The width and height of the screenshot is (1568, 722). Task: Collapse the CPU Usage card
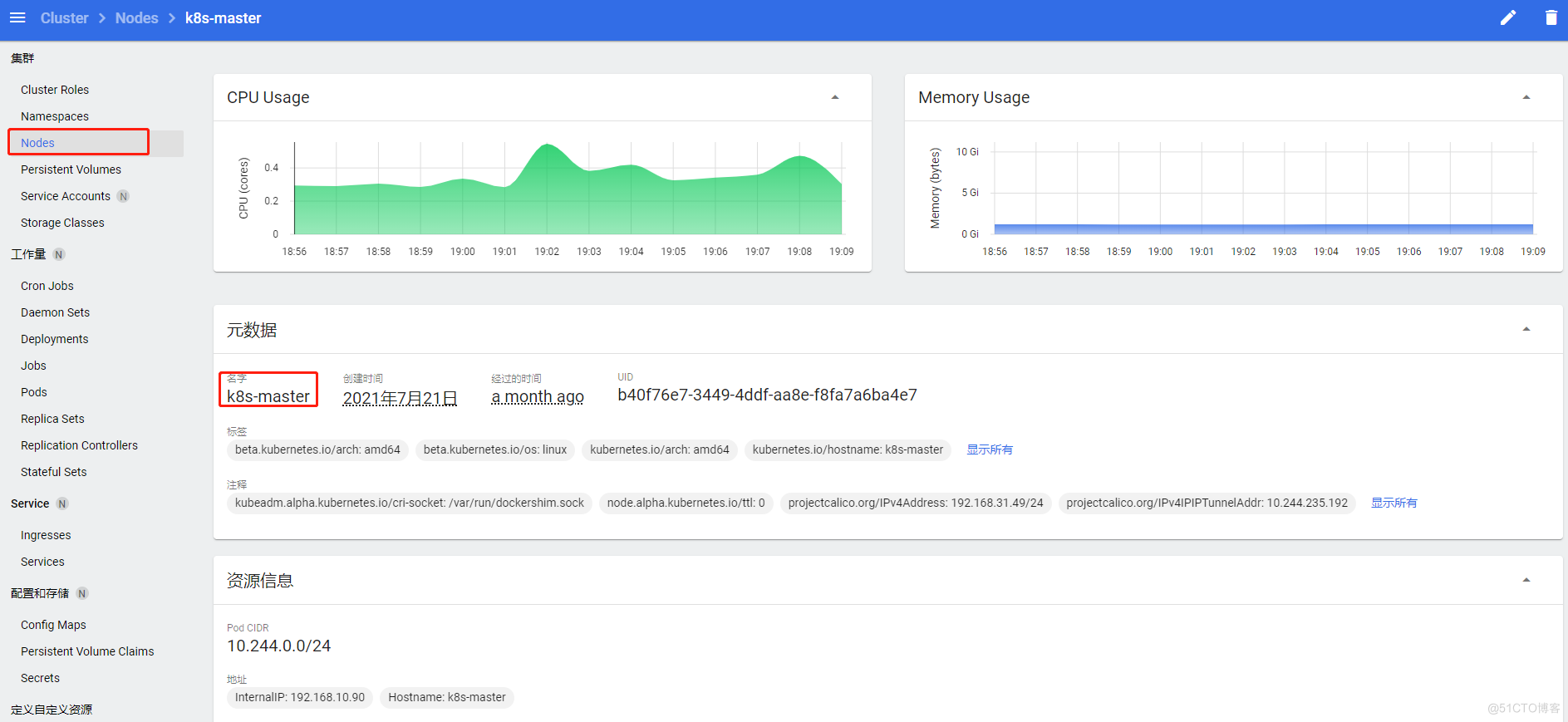(835, 97)
